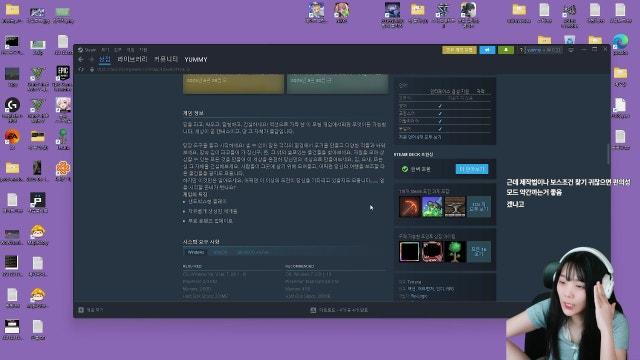Screen dimensions: 640x360
Task: Click the add game plus icon
Action: [81, 310]
